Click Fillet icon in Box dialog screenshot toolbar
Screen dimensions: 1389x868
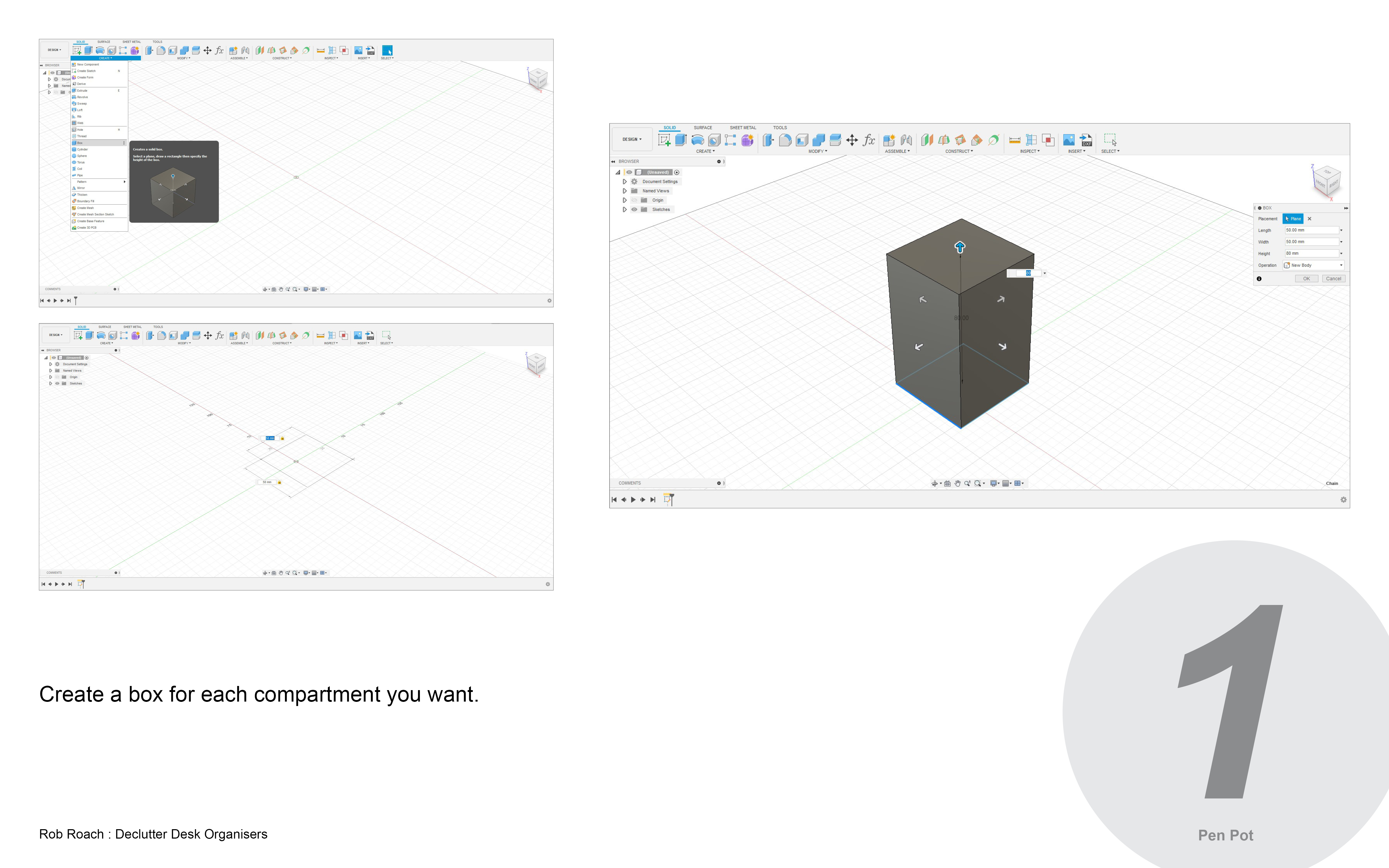click(785, 140)
